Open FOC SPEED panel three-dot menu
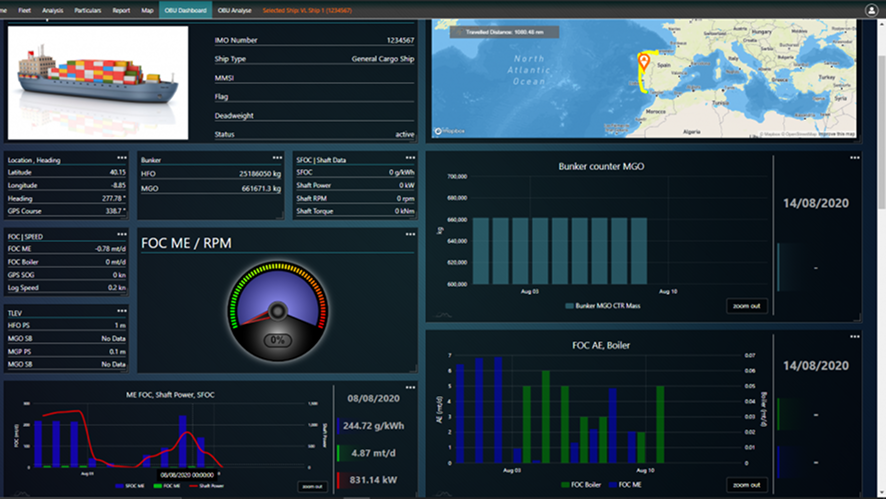 [121, 234]
